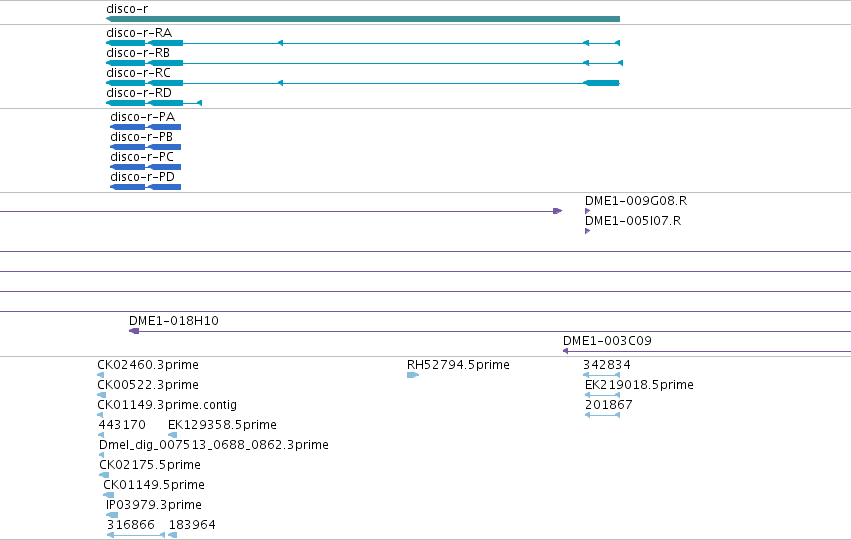Select the disco-r-PB protein feature
The image size is (851, 540).
tap(145, 147)
